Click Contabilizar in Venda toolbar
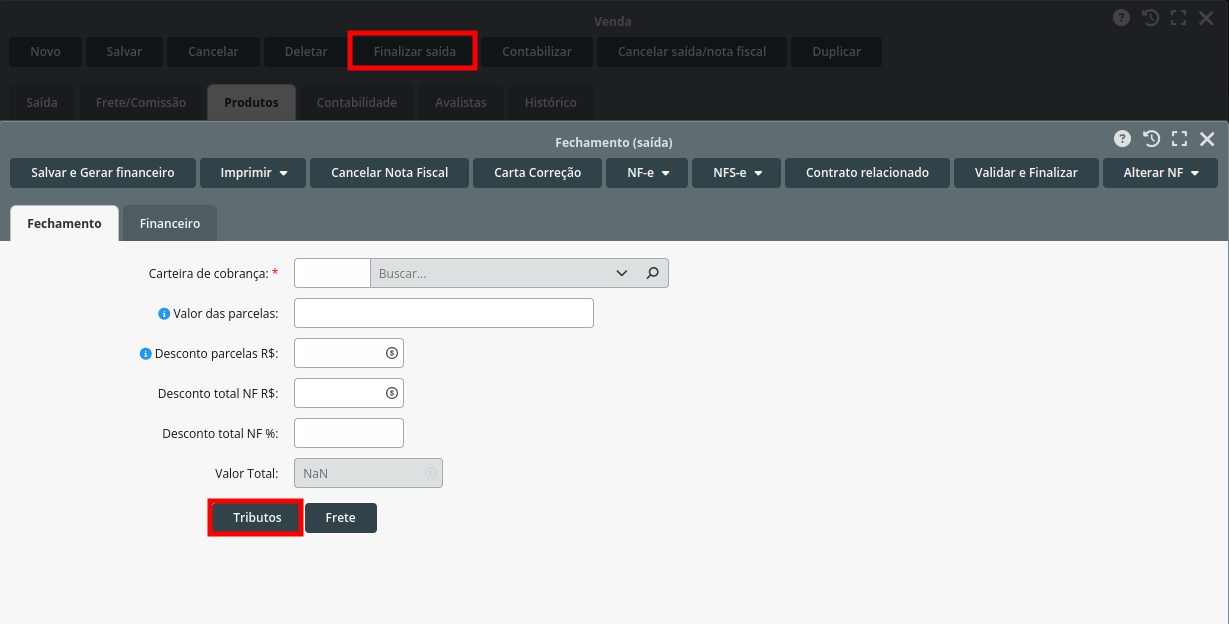 (x=537, y=52)
